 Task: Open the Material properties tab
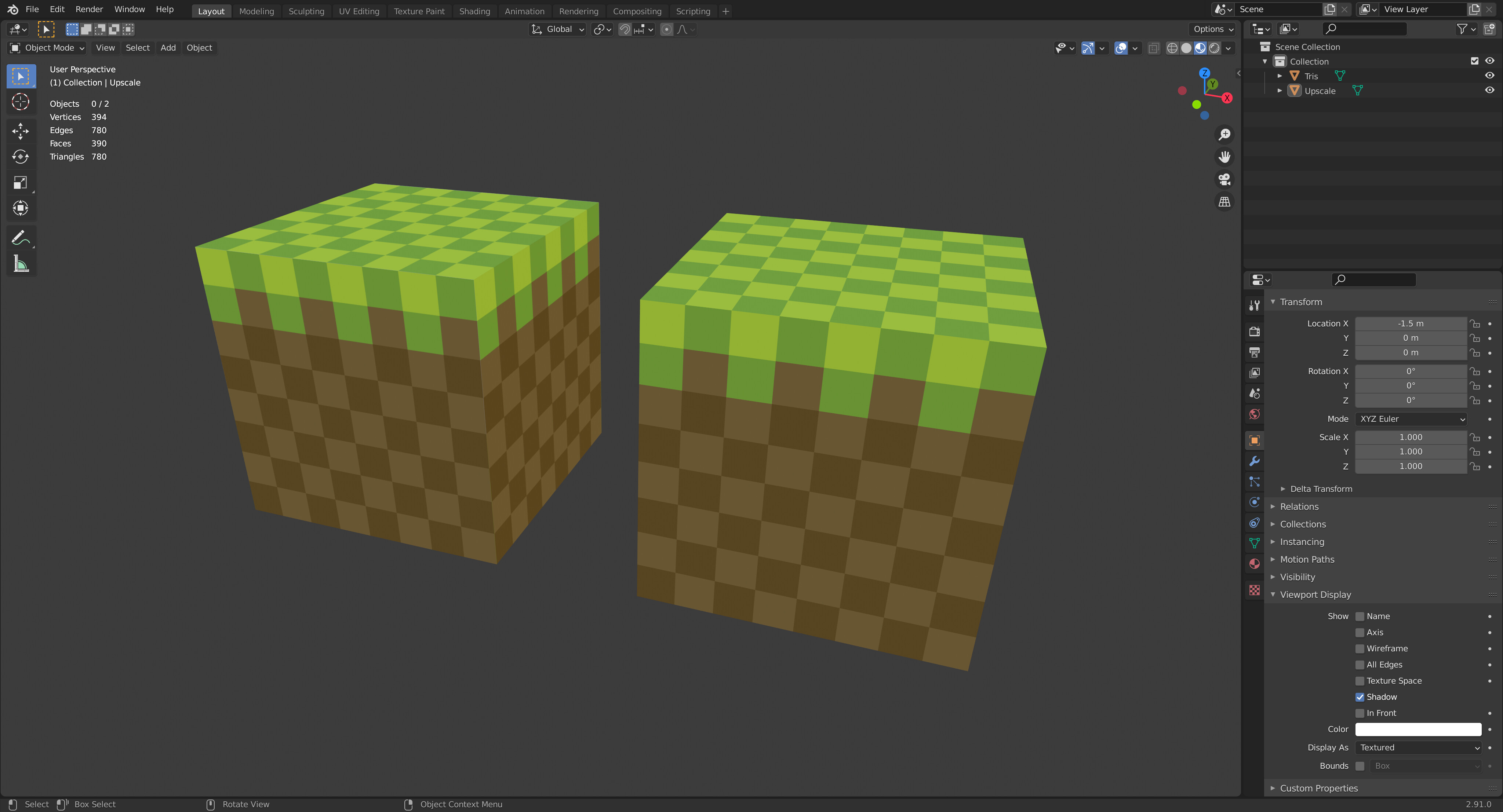[x=1255, y=563]
